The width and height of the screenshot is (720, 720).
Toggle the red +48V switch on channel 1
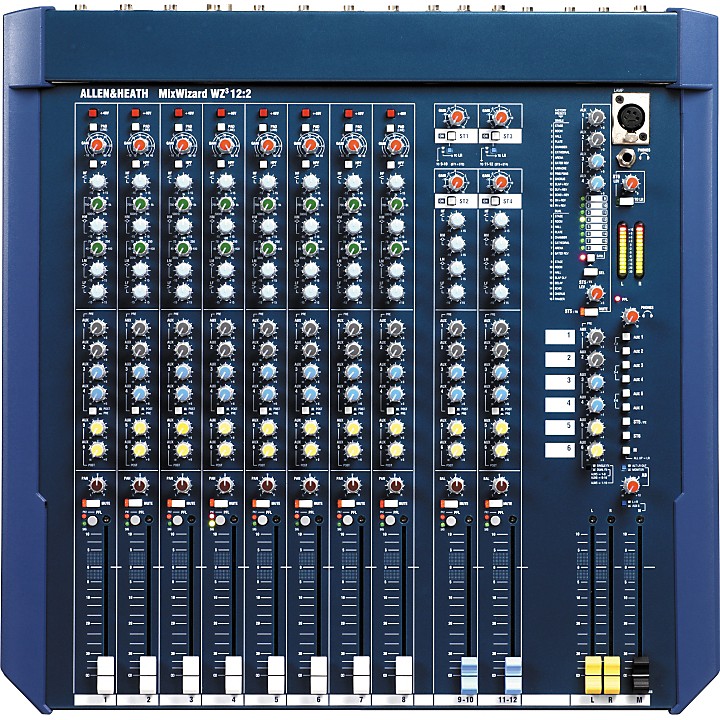click(x=92, y=113)
